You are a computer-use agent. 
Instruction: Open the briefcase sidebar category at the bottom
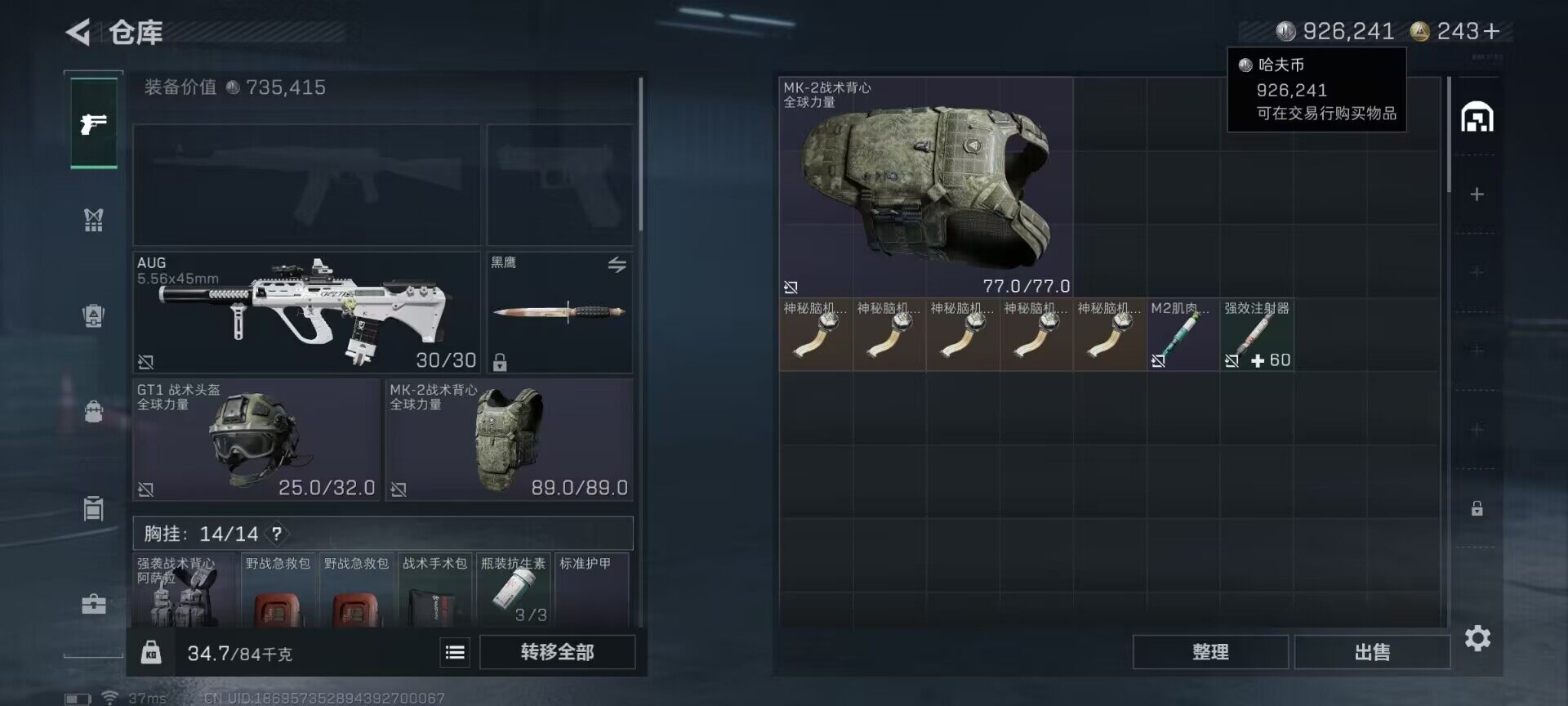[94, 604]
